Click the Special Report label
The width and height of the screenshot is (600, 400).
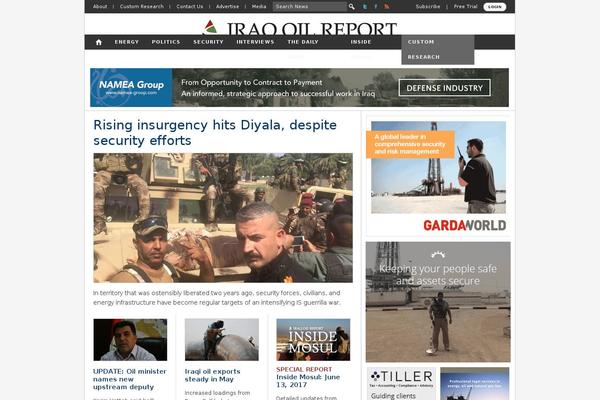[x=304, y=369]
